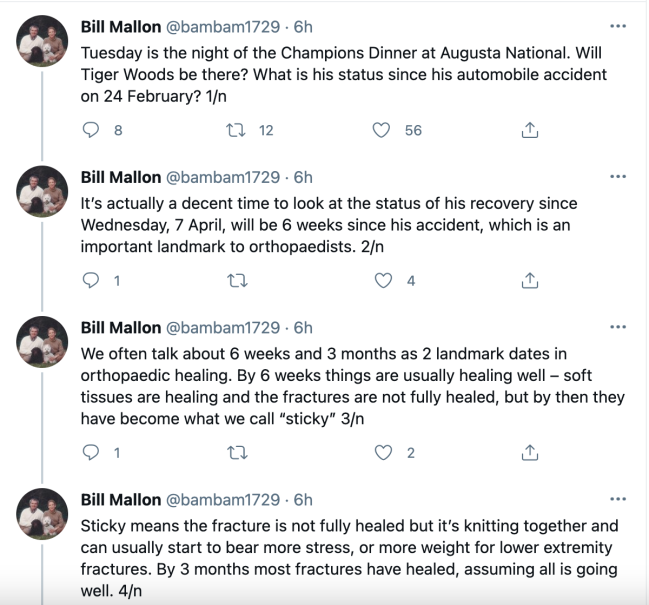This screenshot has width=649, height=605.
Task: Like the 3/n "sticky" tweet
Action: pyautogui.click(x=383, y=453)
